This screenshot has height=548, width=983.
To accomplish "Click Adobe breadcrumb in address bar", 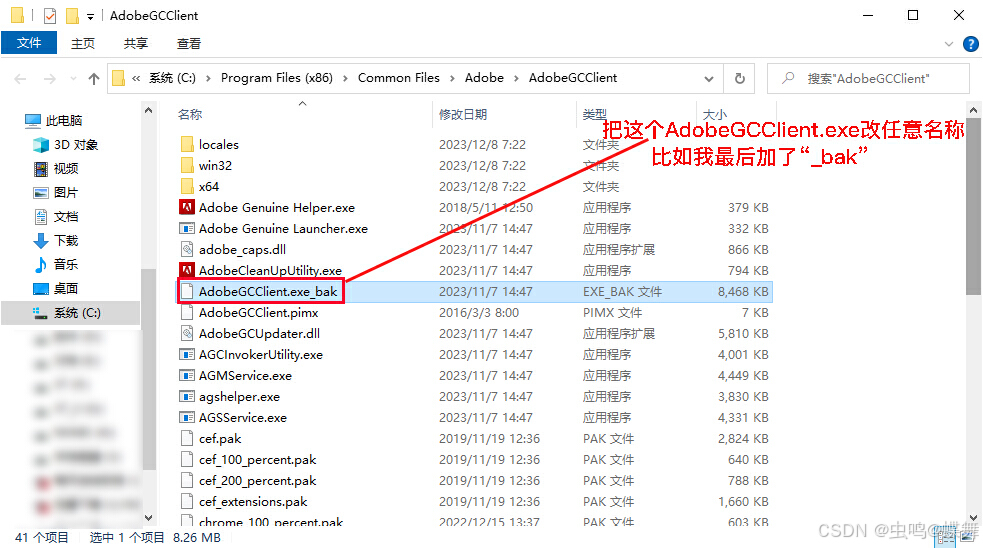I will [x=484, y=78].
